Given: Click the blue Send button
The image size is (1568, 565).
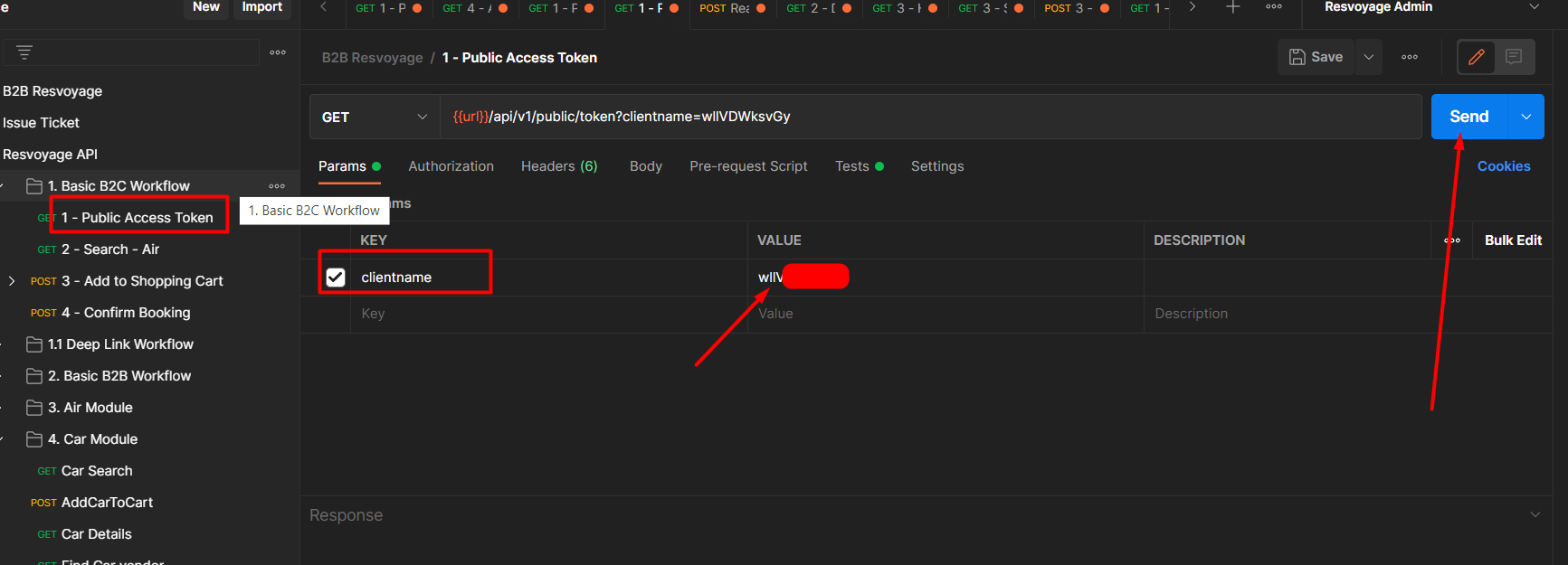Looking at the screenshot, I should 1469,117.
